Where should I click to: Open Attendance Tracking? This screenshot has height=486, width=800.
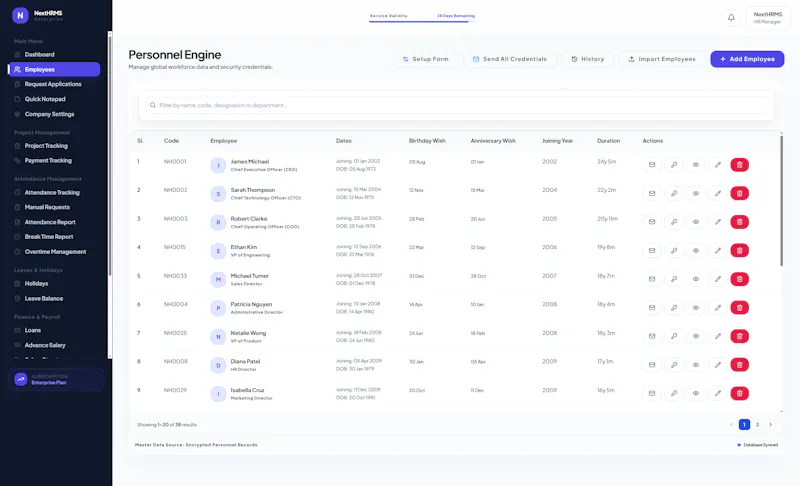(54, 192)
